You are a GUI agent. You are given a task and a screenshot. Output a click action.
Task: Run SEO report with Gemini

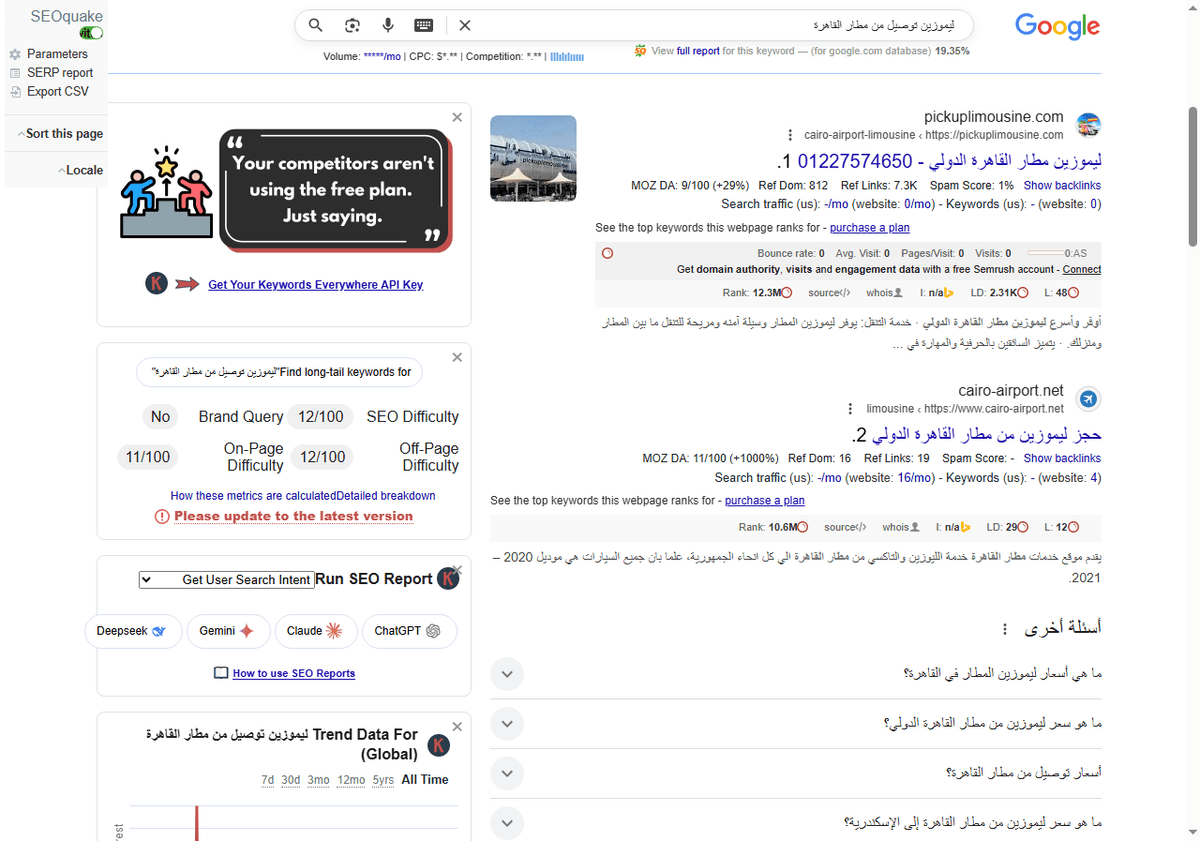pos(228,631)
